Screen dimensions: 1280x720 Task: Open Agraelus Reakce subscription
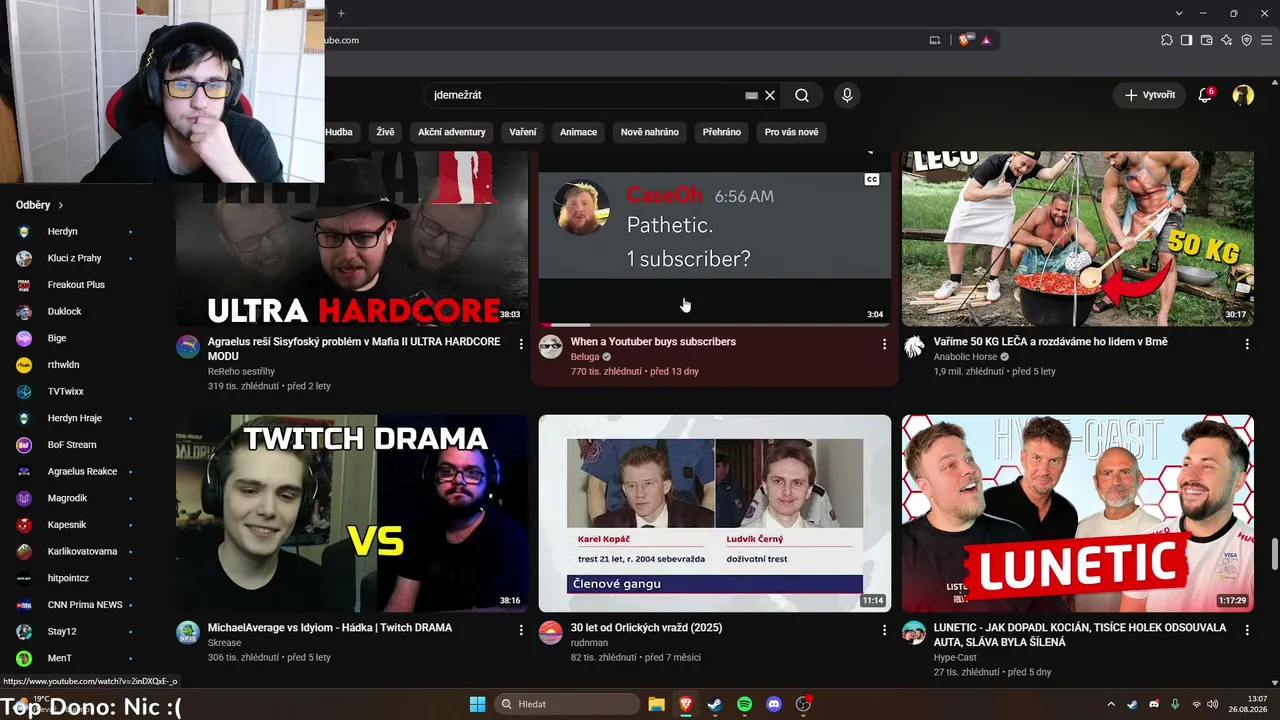75,472
